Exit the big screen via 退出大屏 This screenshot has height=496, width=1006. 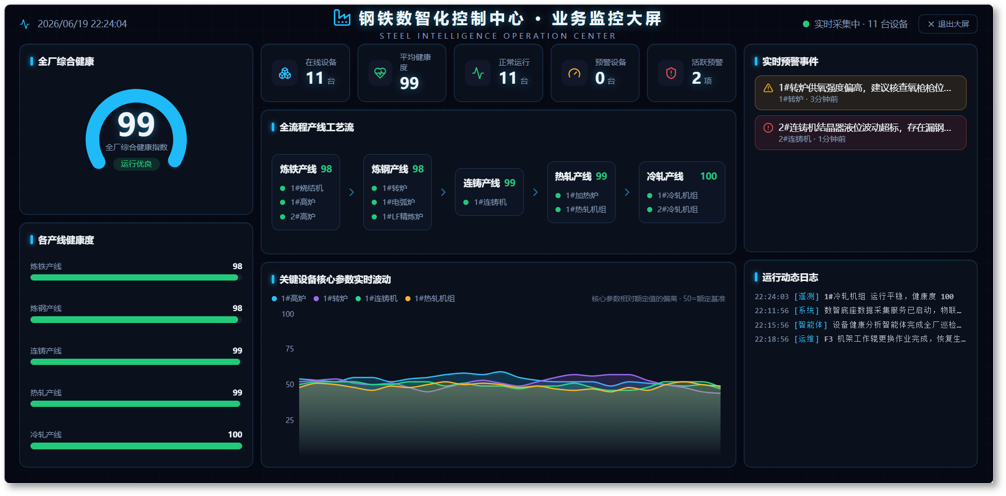pos(948,24)
